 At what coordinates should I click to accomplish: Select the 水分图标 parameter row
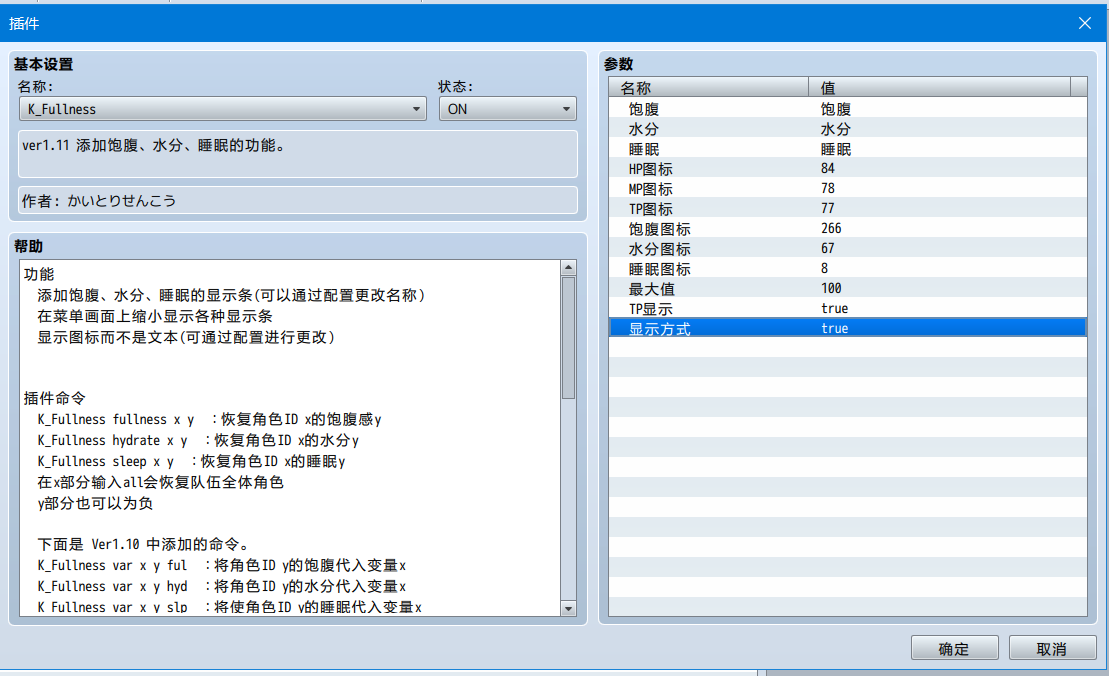[847, 248]
